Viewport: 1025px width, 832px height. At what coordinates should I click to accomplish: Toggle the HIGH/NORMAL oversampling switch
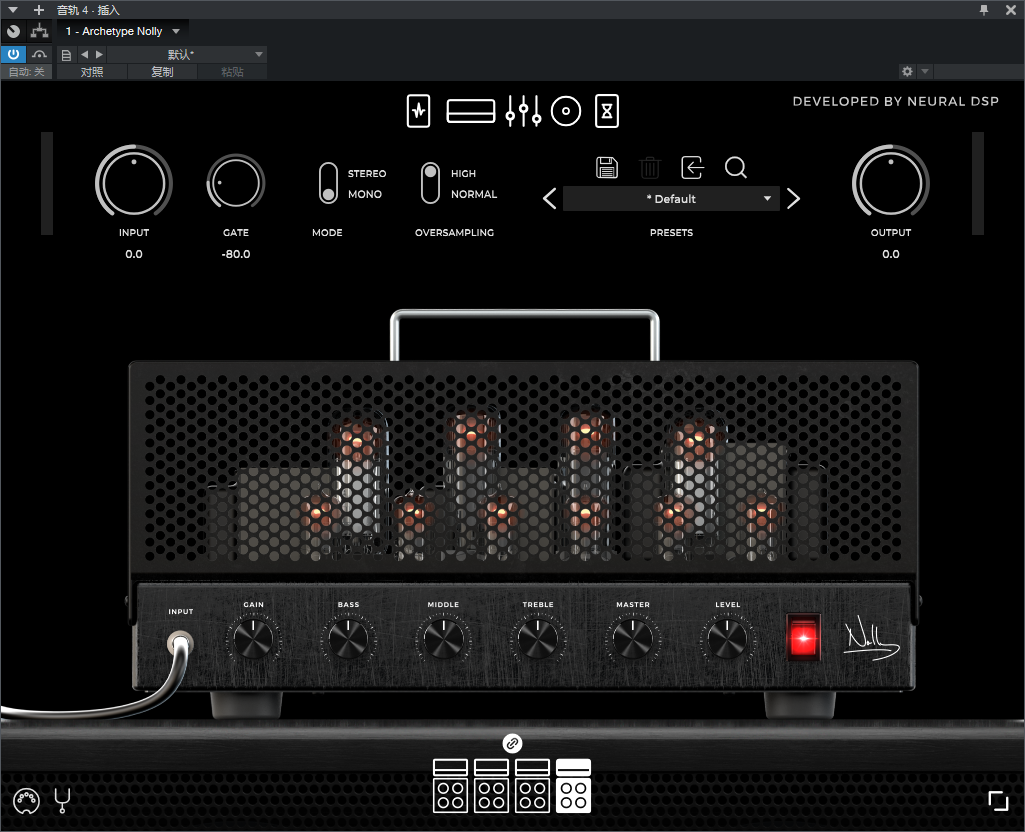tap(430, 183)
